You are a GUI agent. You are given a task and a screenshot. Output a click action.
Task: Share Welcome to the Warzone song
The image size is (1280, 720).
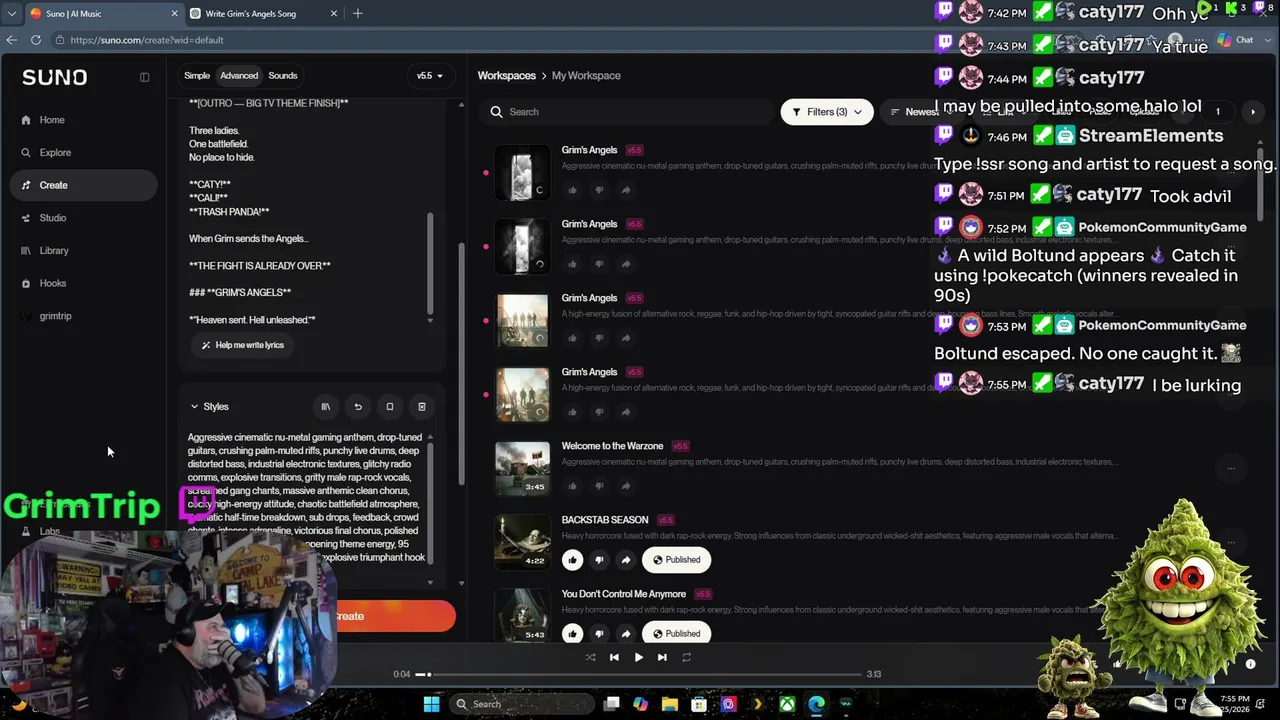pyautogui.click(x=626, y=486)
